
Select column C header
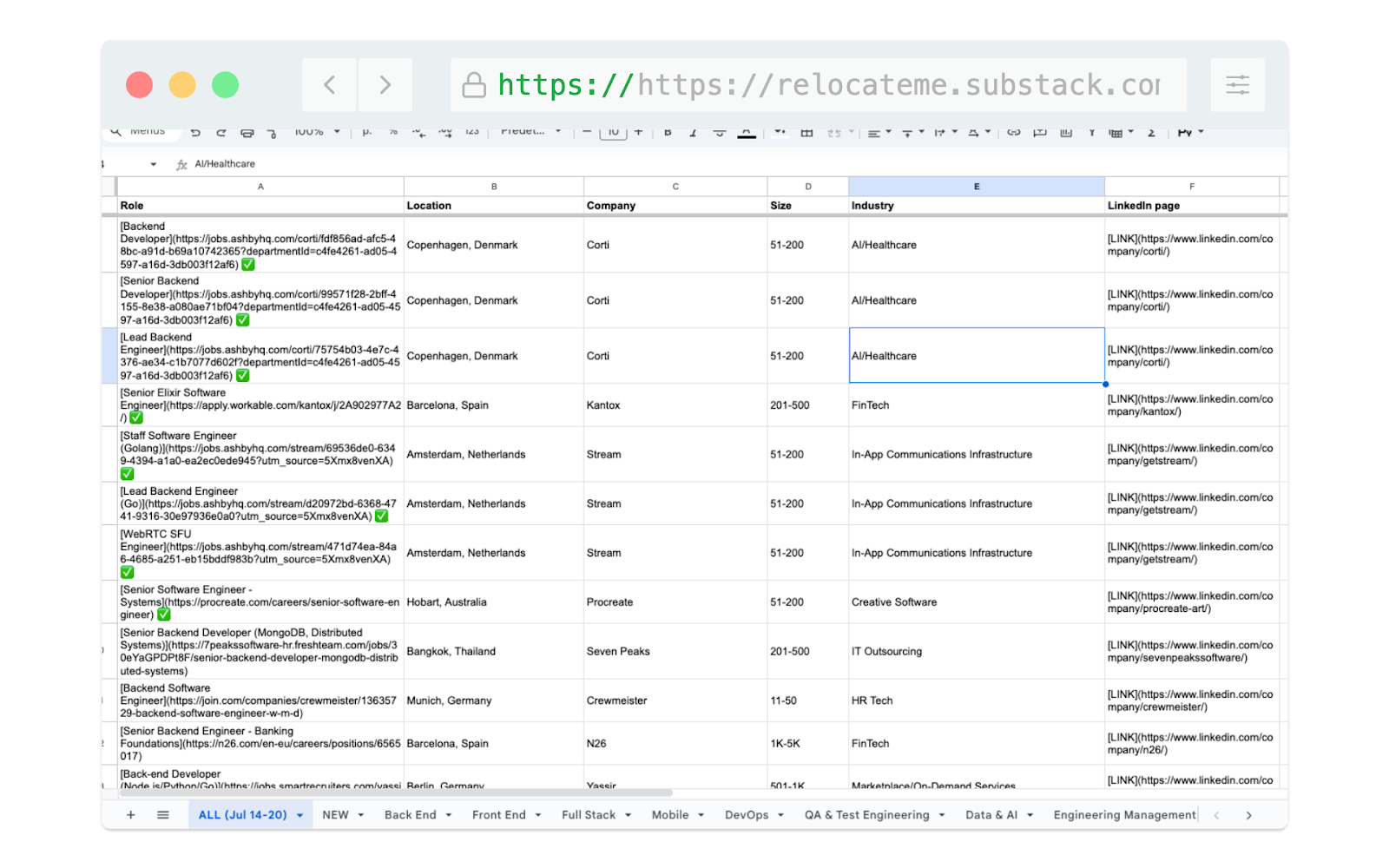(675, 187)
